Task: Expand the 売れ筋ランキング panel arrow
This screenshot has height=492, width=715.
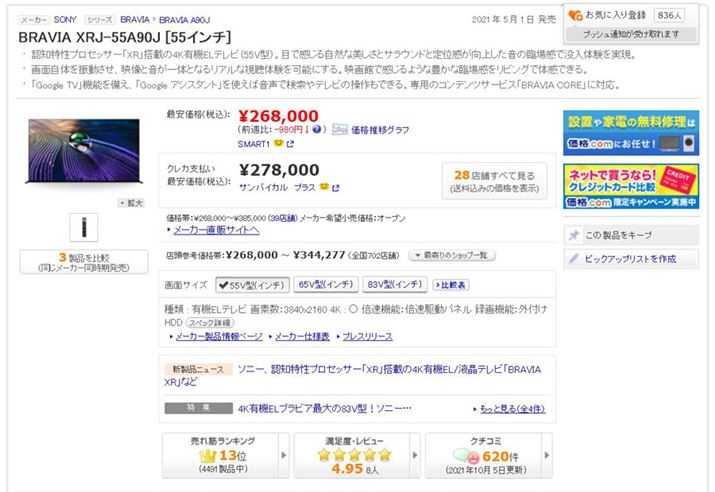Action: click(284, 455)
